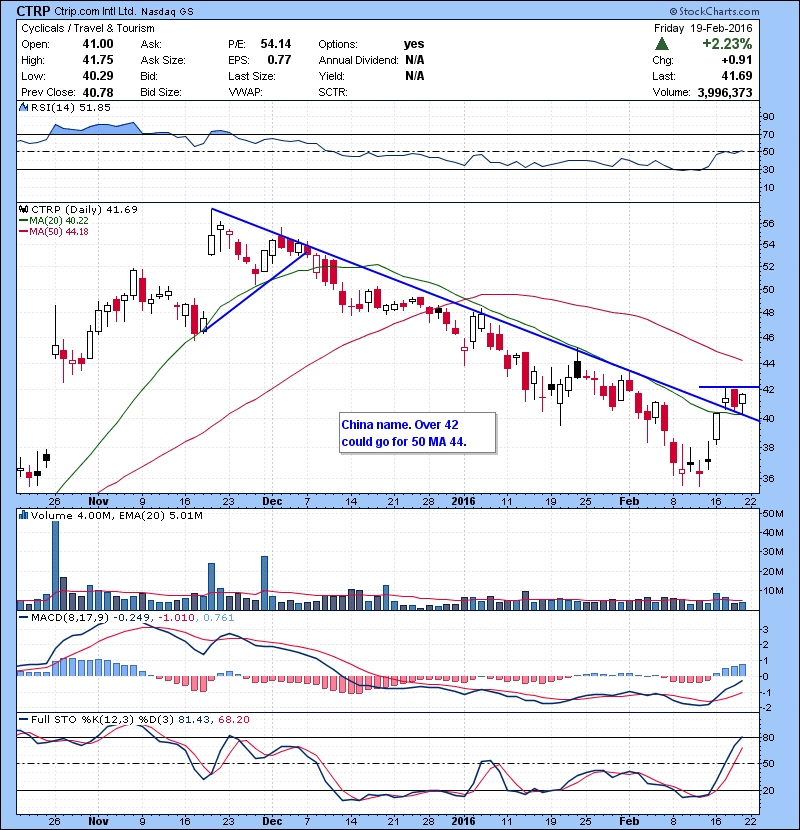Click the 'CTRP (Daily) 41.69' legend label
Image resolution: width=800 pixels, height=830 pixels.
84,209
